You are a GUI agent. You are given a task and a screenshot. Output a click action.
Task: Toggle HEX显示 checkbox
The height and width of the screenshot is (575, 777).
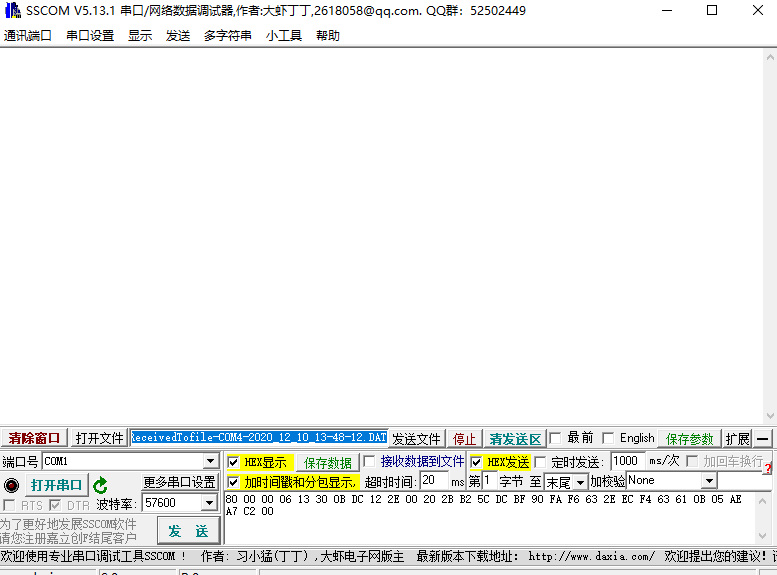[233, 462]
